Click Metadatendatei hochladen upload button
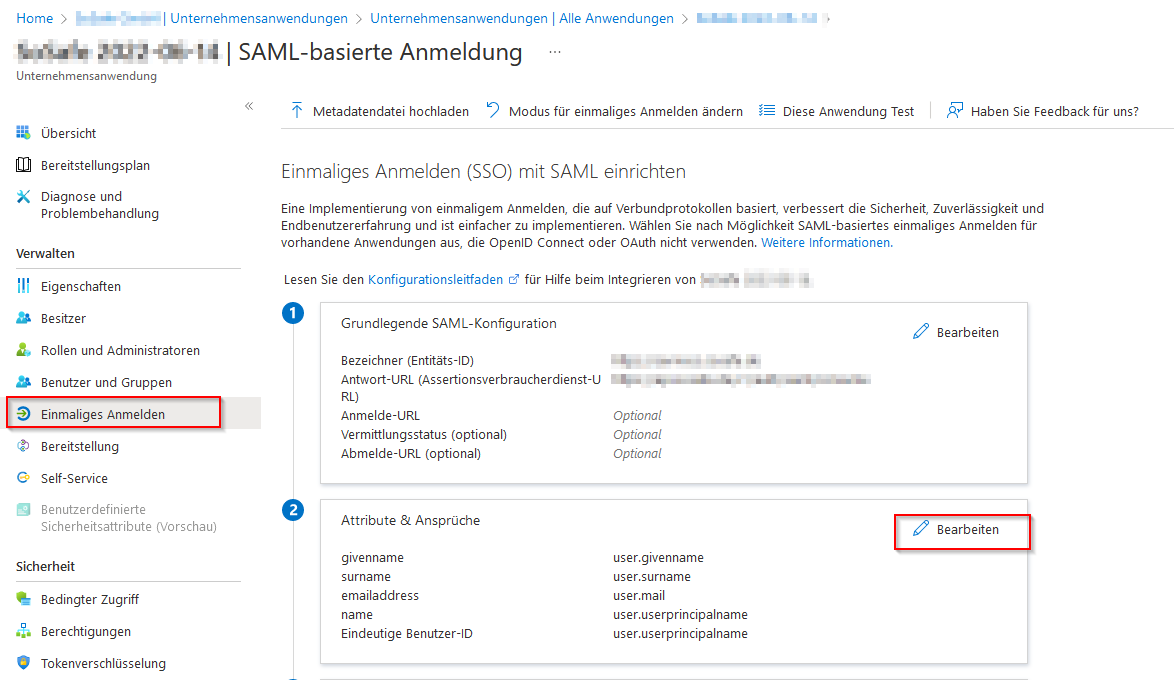The height and width of the screenshot is (680, 1174). (379, 111)
